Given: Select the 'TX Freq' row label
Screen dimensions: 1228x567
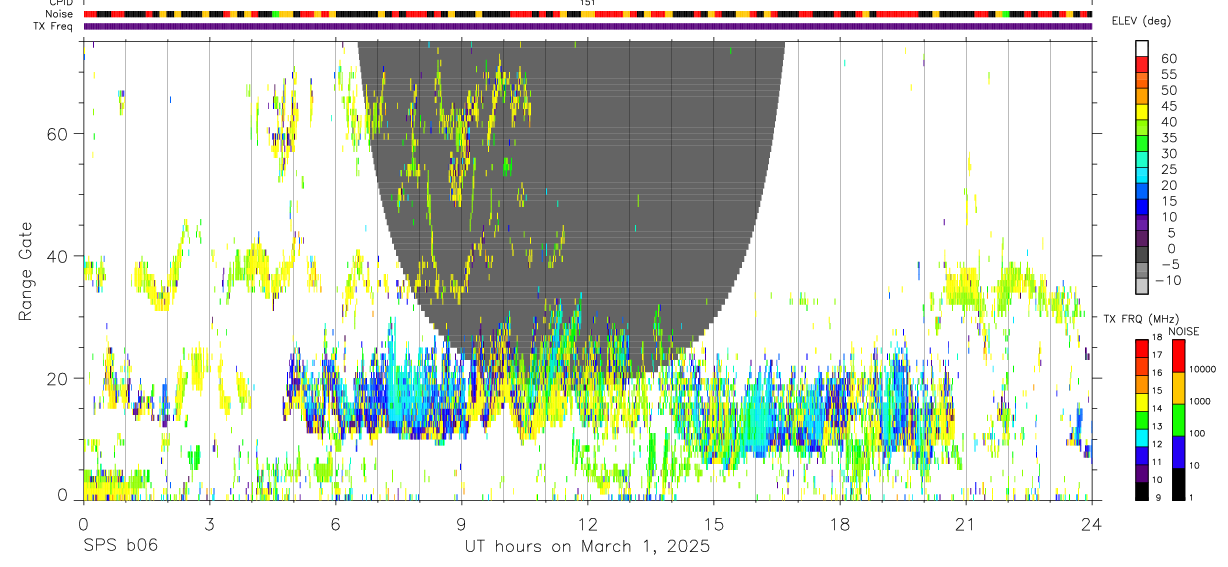Looking at the screenshot, I should coord(52,25).
